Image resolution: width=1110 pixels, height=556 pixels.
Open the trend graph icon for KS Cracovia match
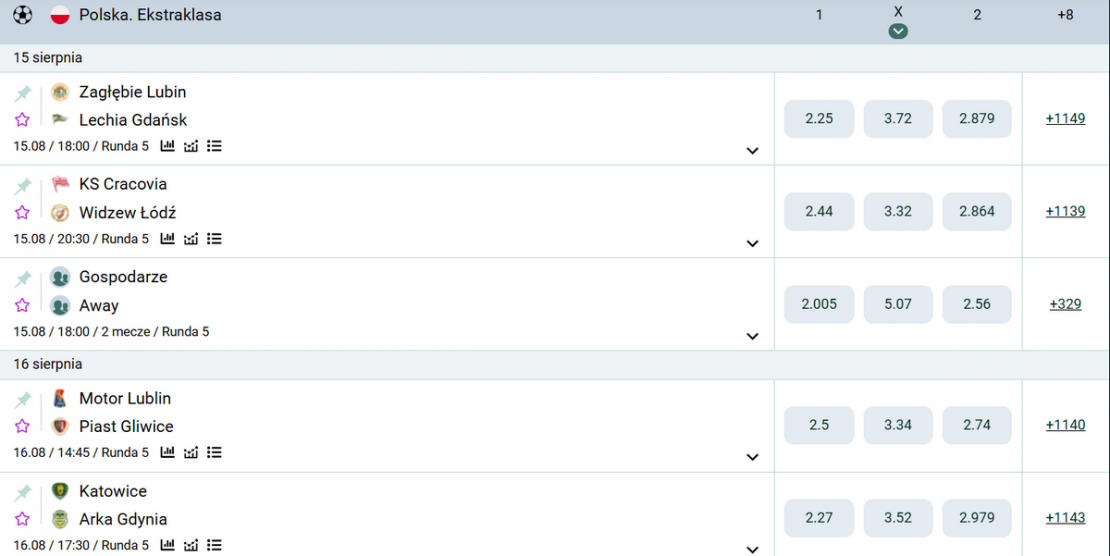pos(191,239)
